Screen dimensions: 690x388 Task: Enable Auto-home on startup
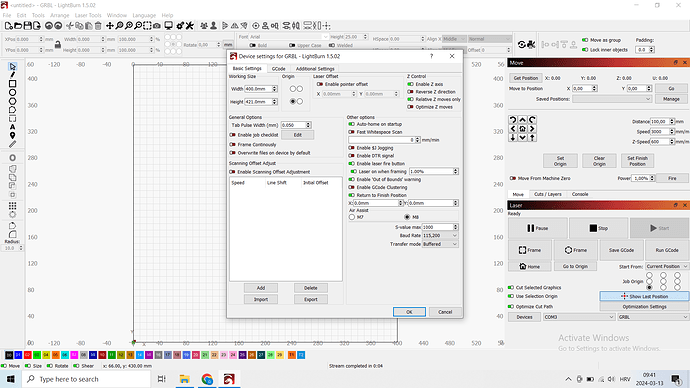coord(351,124)
